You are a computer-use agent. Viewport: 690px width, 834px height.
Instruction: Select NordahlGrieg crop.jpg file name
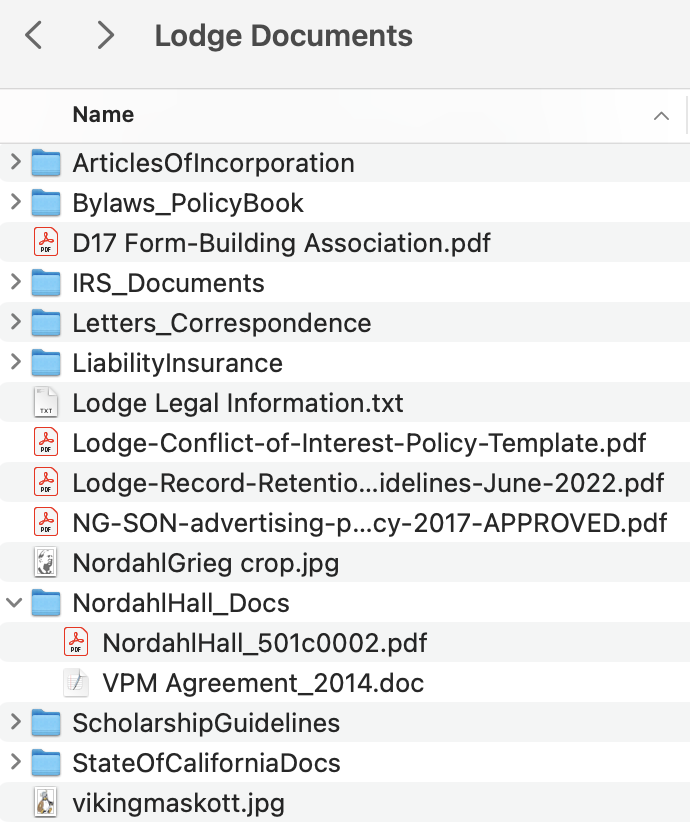pyautogui.click(x=206, y=563)
